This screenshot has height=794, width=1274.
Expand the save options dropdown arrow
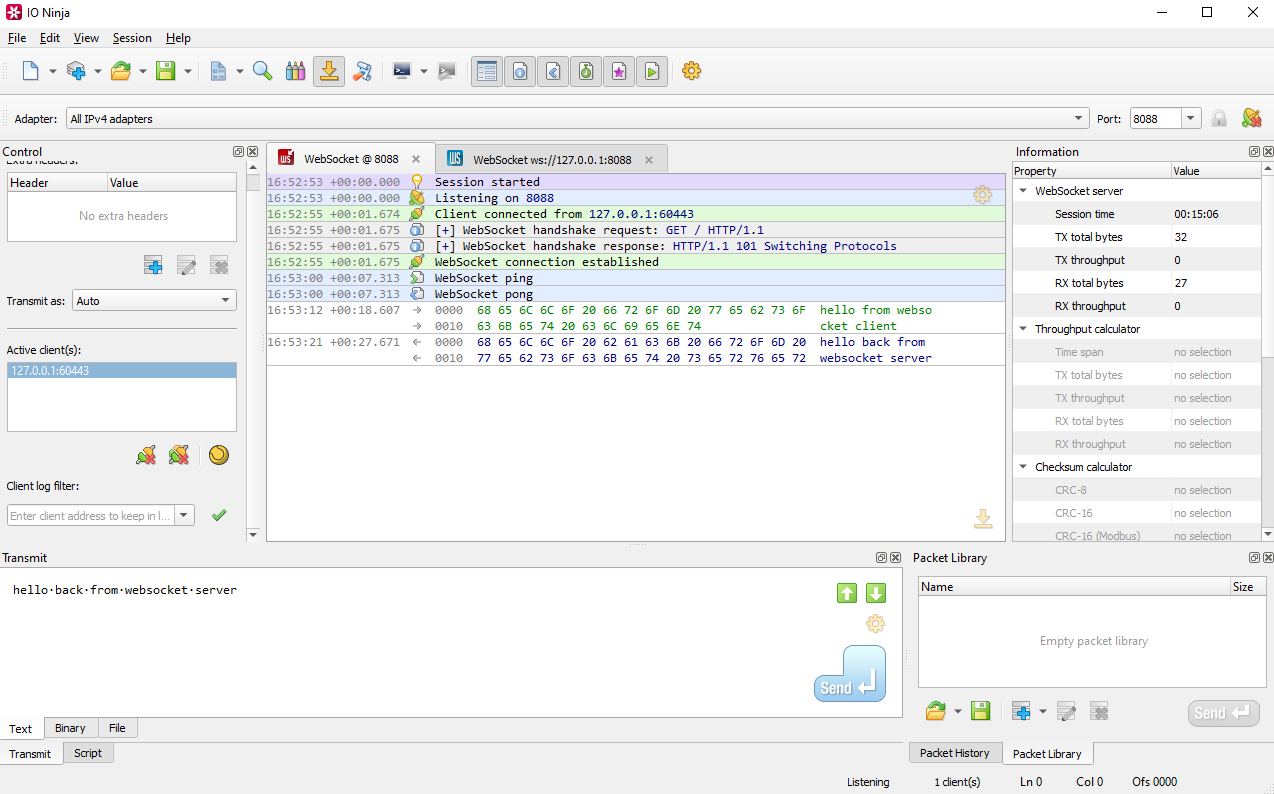click(x=187, y=71)
